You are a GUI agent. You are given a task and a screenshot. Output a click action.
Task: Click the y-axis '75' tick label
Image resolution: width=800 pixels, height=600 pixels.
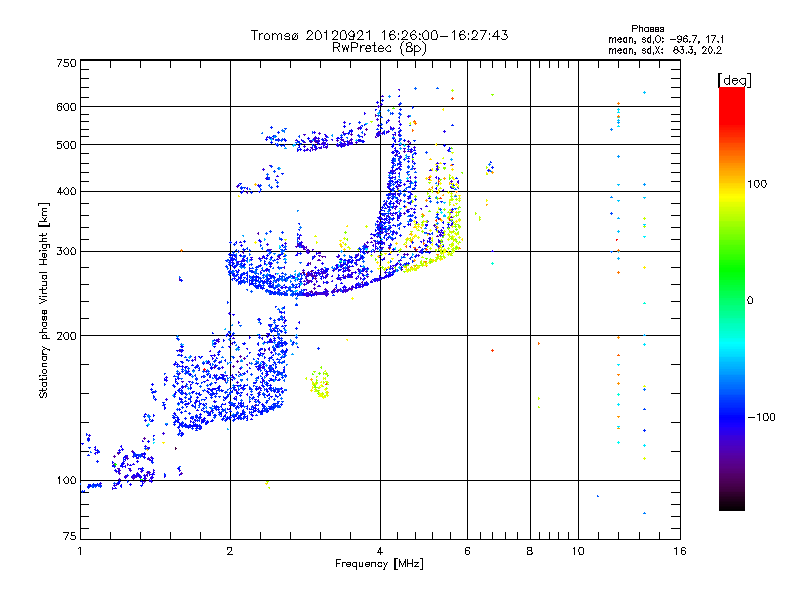click(x=70, y=536)
